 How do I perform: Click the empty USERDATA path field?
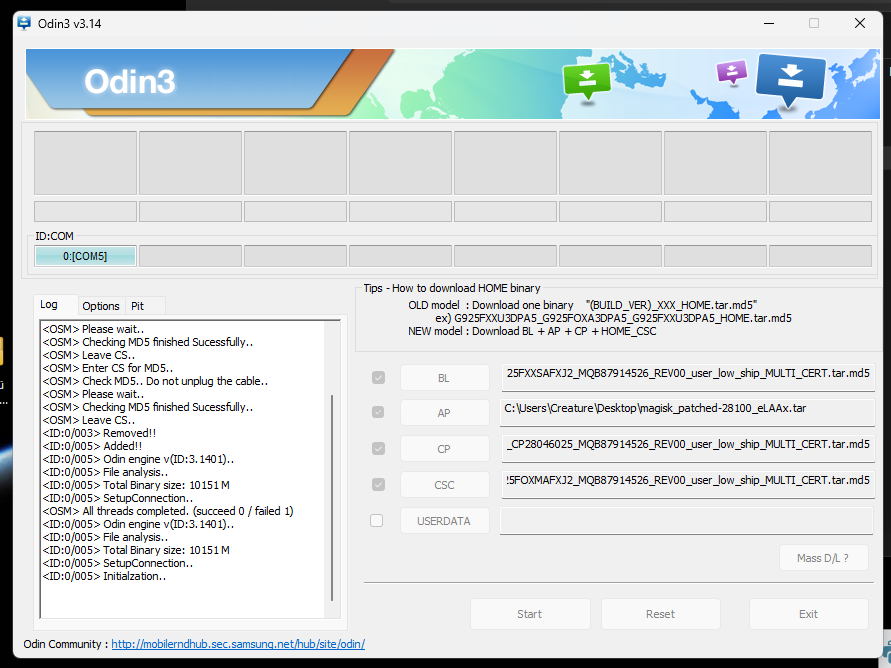point(686,520)
